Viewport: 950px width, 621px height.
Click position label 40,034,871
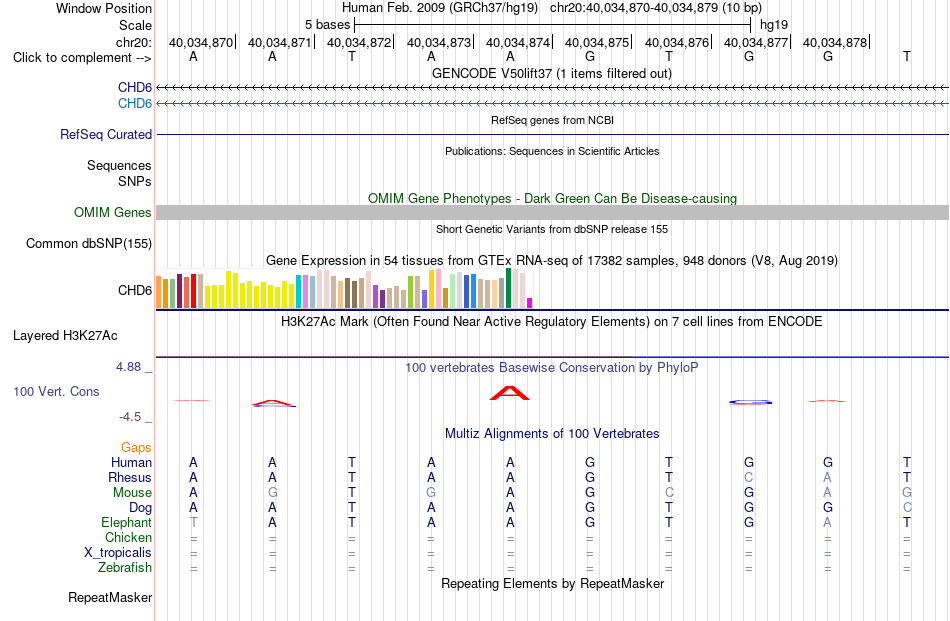[x=279, y=42]
